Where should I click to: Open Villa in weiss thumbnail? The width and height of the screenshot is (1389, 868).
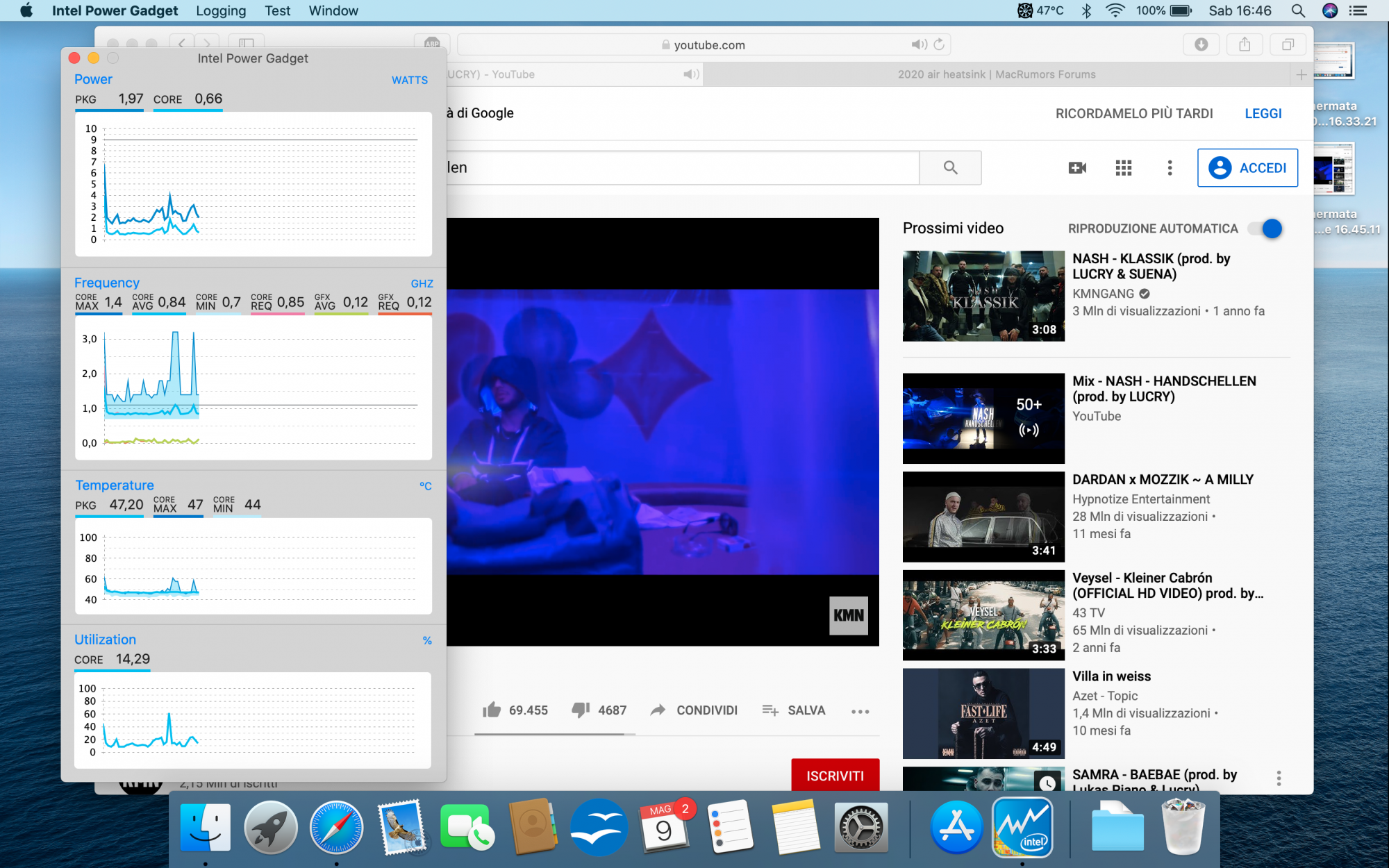click(x=983, y=713)
